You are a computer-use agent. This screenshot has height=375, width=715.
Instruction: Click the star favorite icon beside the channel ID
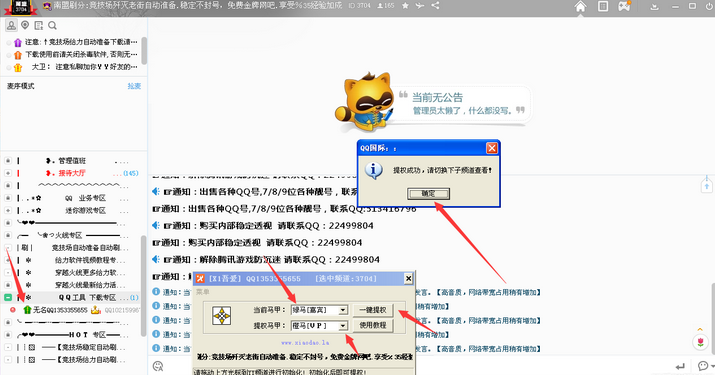(x=405, y=6)
